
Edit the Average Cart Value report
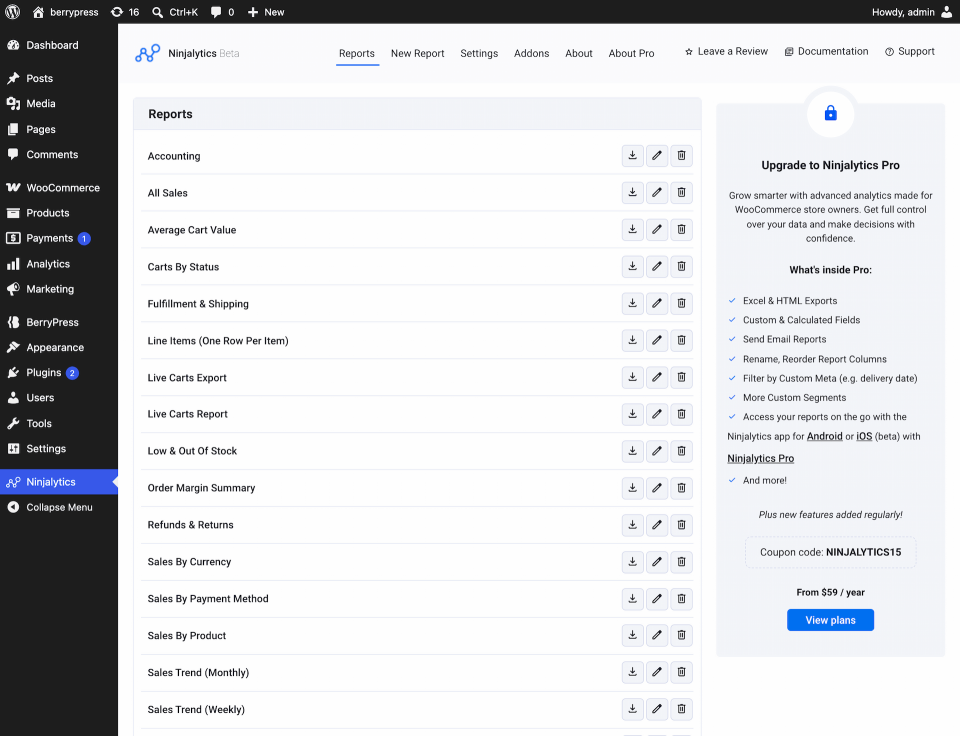point(657,230)
